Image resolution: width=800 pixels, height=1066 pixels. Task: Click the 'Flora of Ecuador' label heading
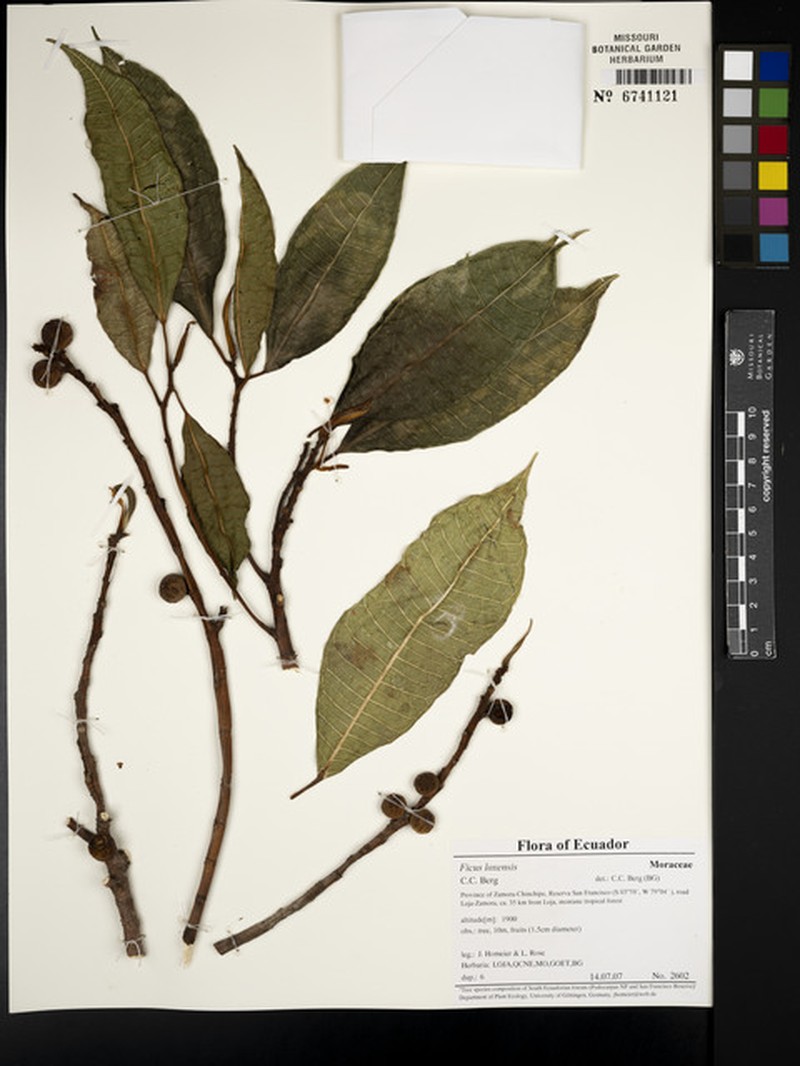[573, 845]
